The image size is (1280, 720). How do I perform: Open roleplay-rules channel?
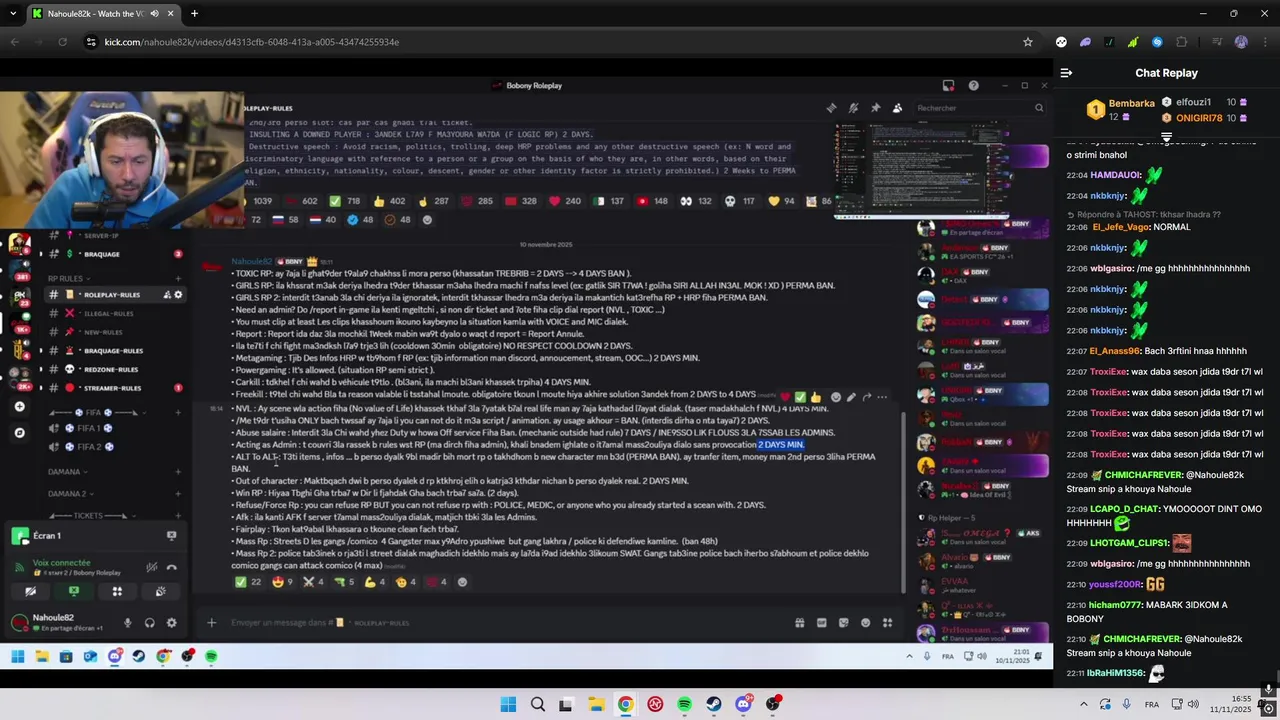(111, 295)
